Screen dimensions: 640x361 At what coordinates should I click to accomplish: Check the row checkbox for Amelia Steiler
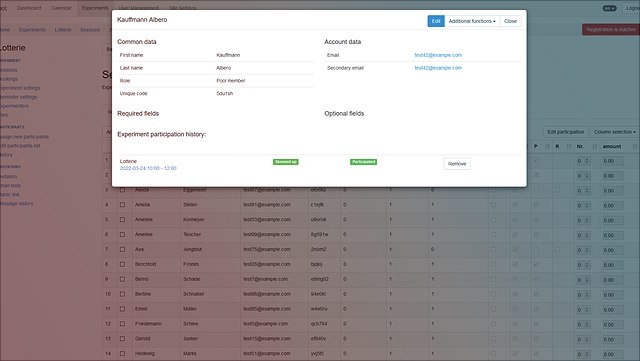(x=122, y=205)
